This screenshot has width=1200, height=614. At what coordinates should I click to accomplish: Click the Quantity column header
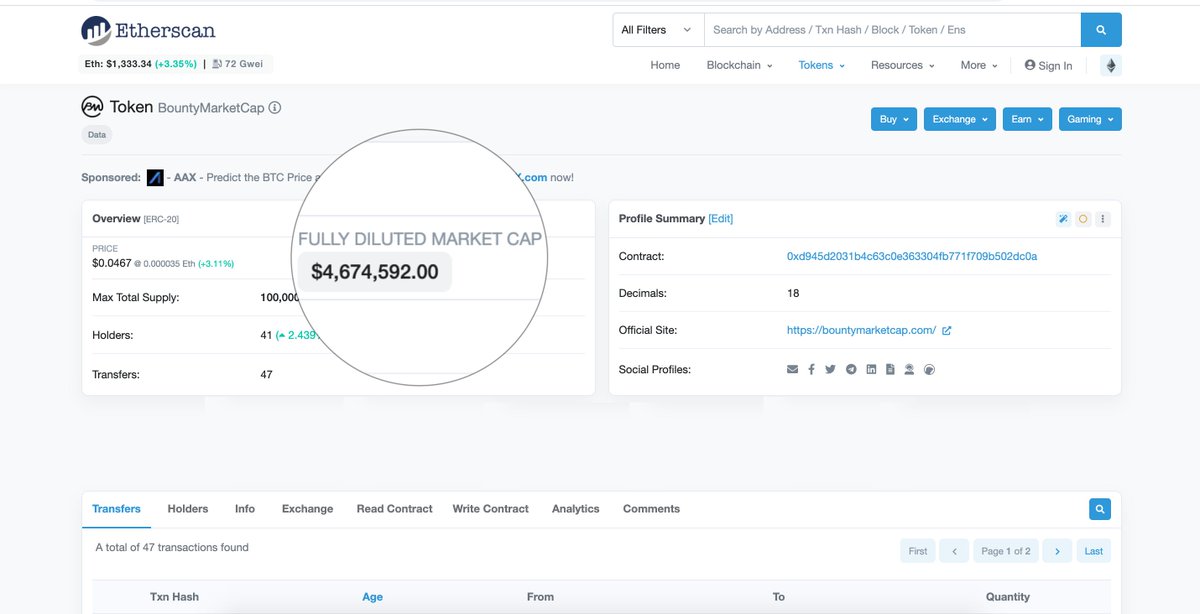point(1007,597)
